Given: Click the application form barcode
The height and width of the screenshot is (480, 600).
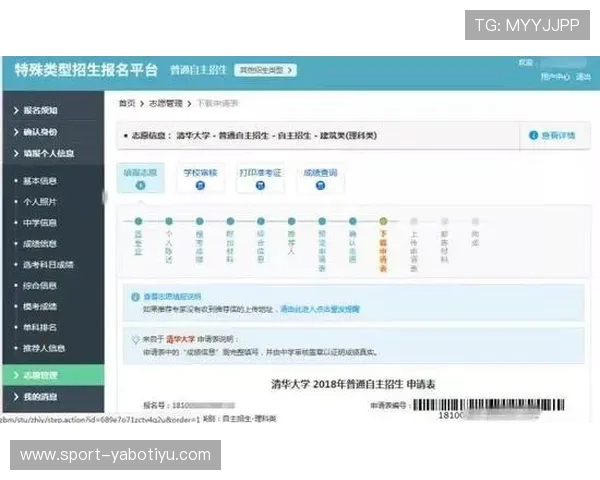Looking at the screenshot, I should (x=489, y=405).
